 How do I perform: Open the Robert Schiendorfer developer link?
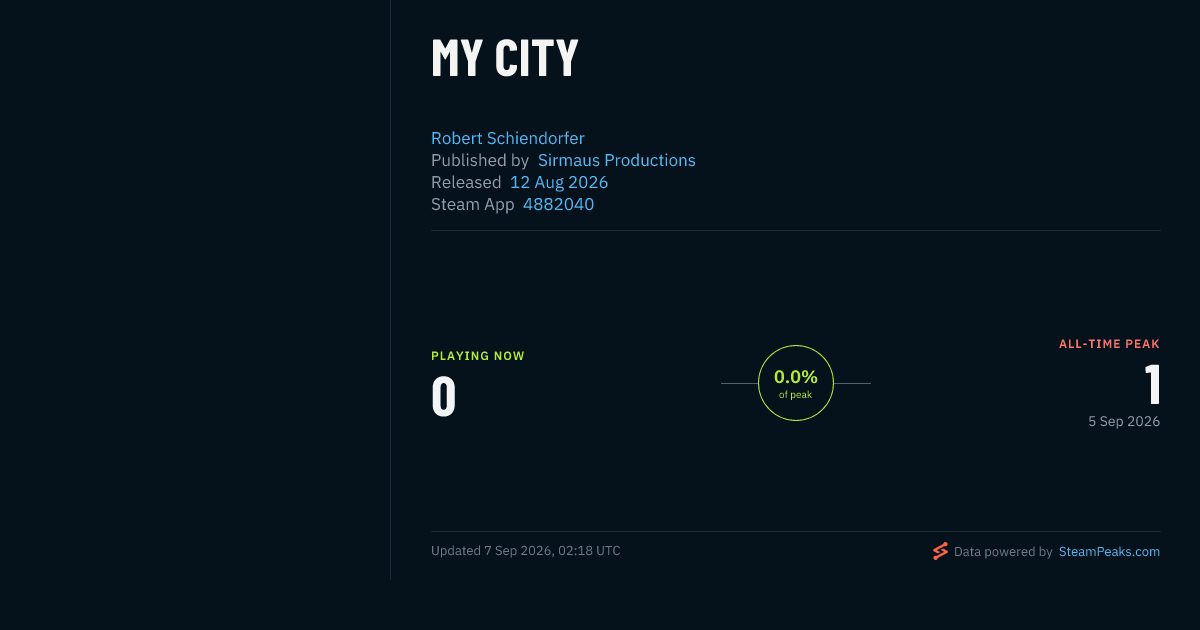pos(507,138)
